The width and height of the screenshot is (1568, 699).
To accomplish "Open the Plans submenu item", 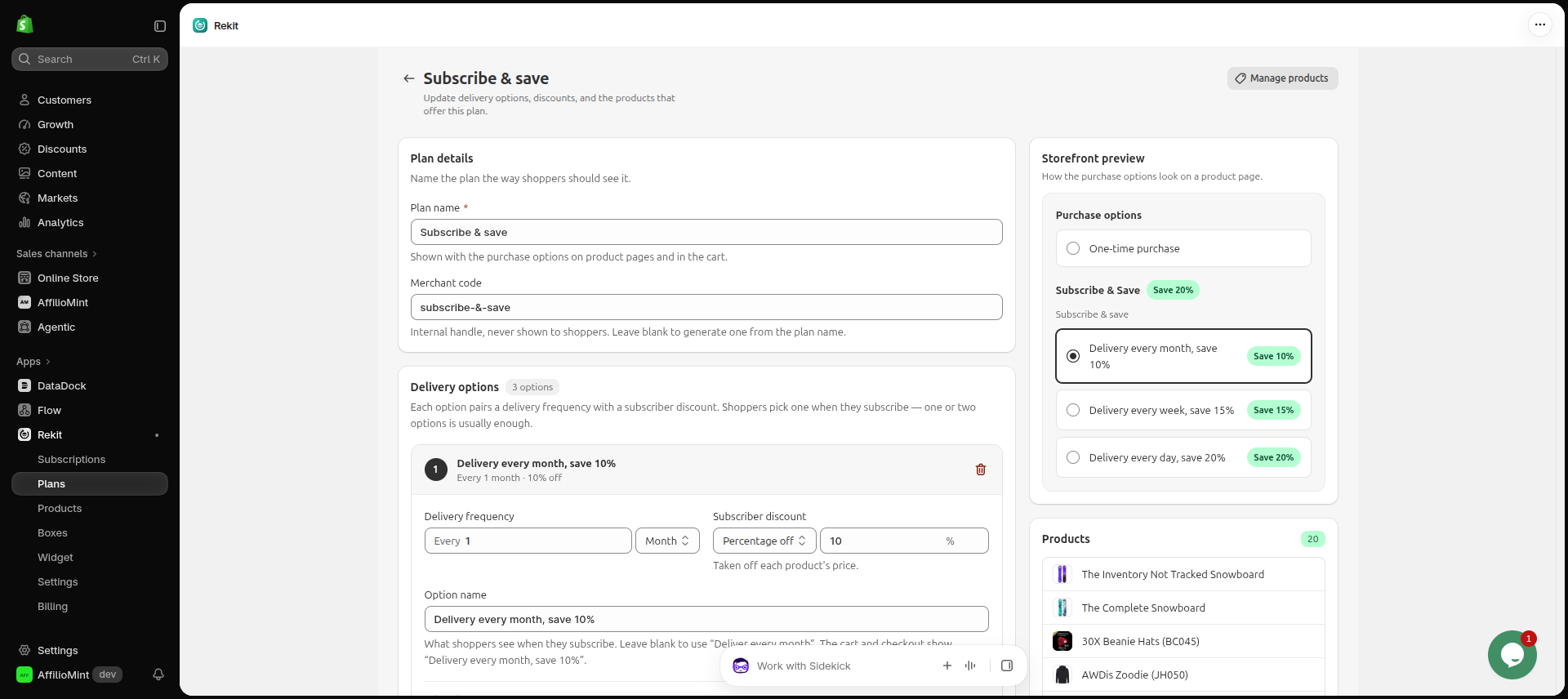I will pos(90,483).
